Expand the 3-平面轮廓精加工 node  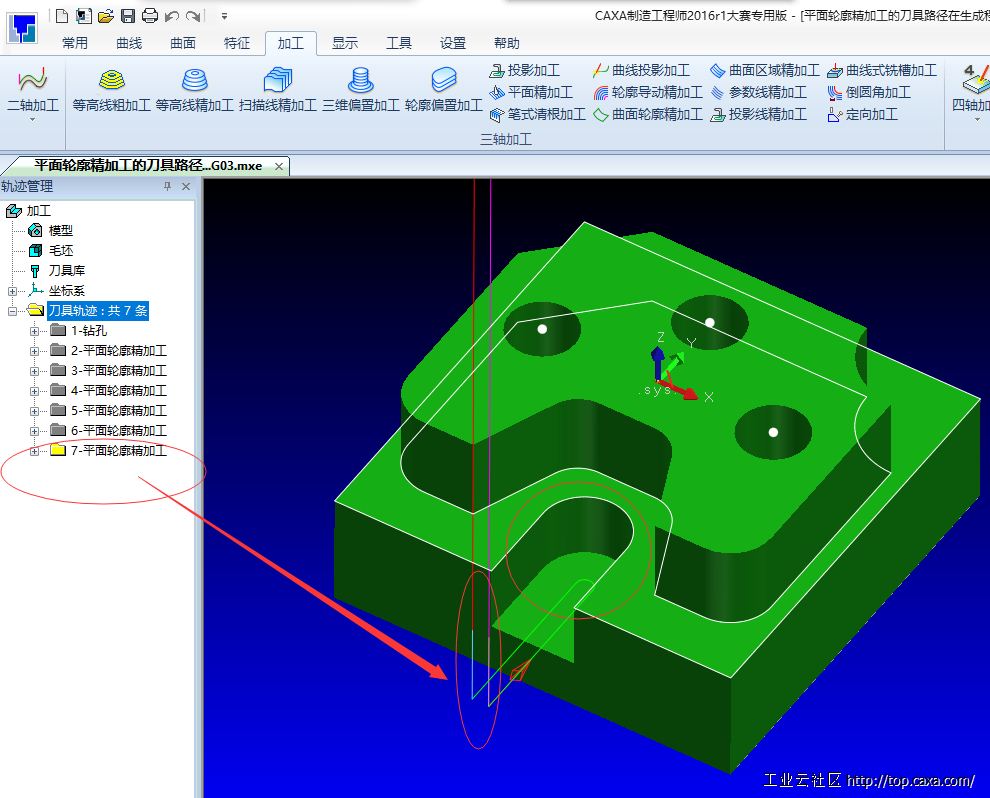click(35, 371)
